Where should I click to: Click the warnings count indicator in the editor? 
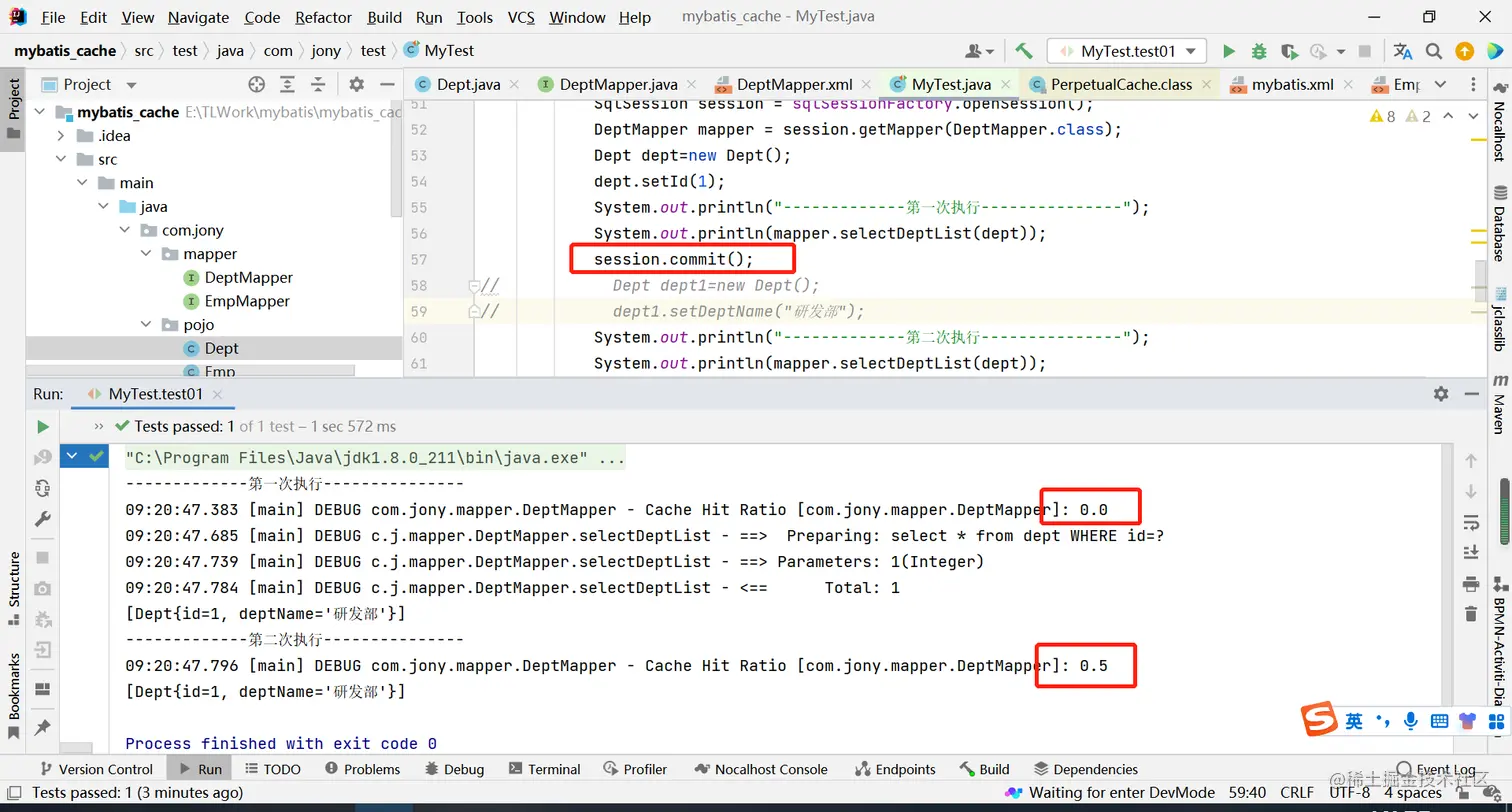point(1383,116)
